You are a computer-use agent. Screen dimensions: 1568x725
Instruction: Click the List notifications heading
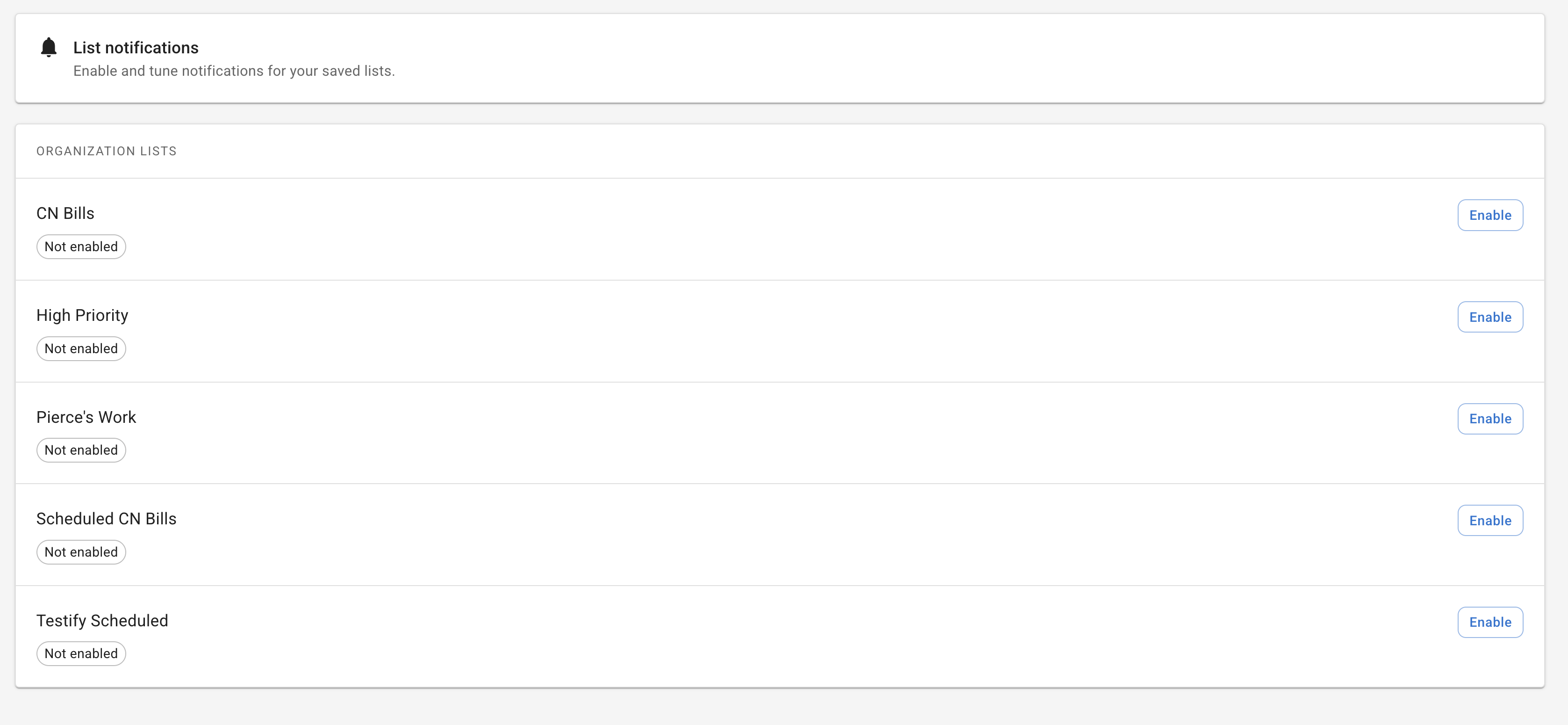click(x=136, y=48)
